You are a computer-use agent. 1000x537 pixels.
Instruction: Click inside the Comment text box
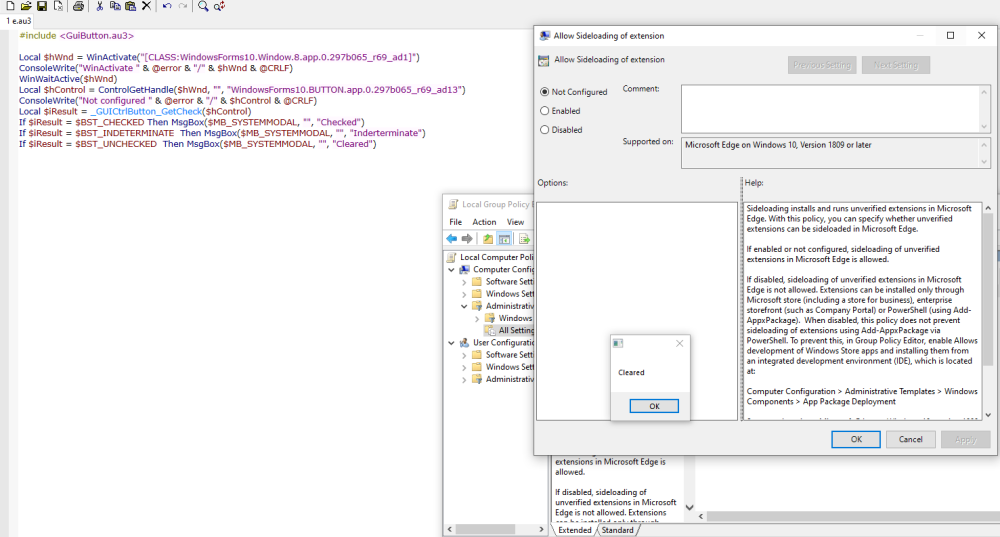(830, 109)
